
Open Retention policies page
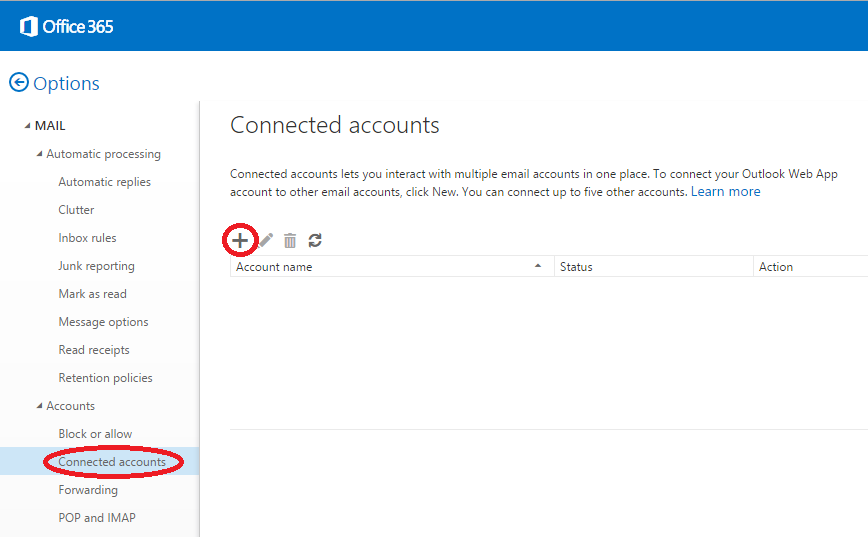pyautogui.click(x=105, y=378)
